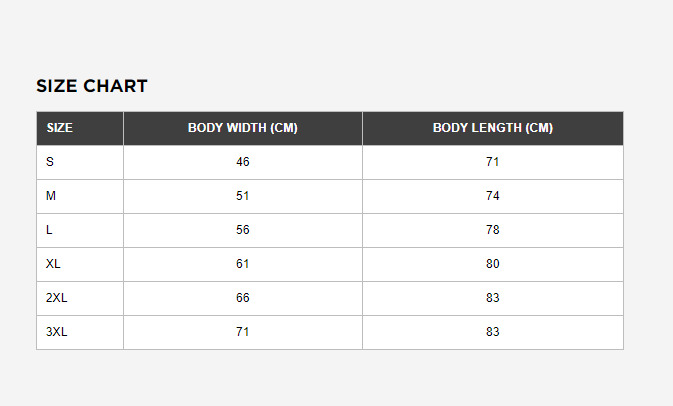This screenshot has width=673, height=406.
Task: Select the M size row label
Action: coord(51,196)
